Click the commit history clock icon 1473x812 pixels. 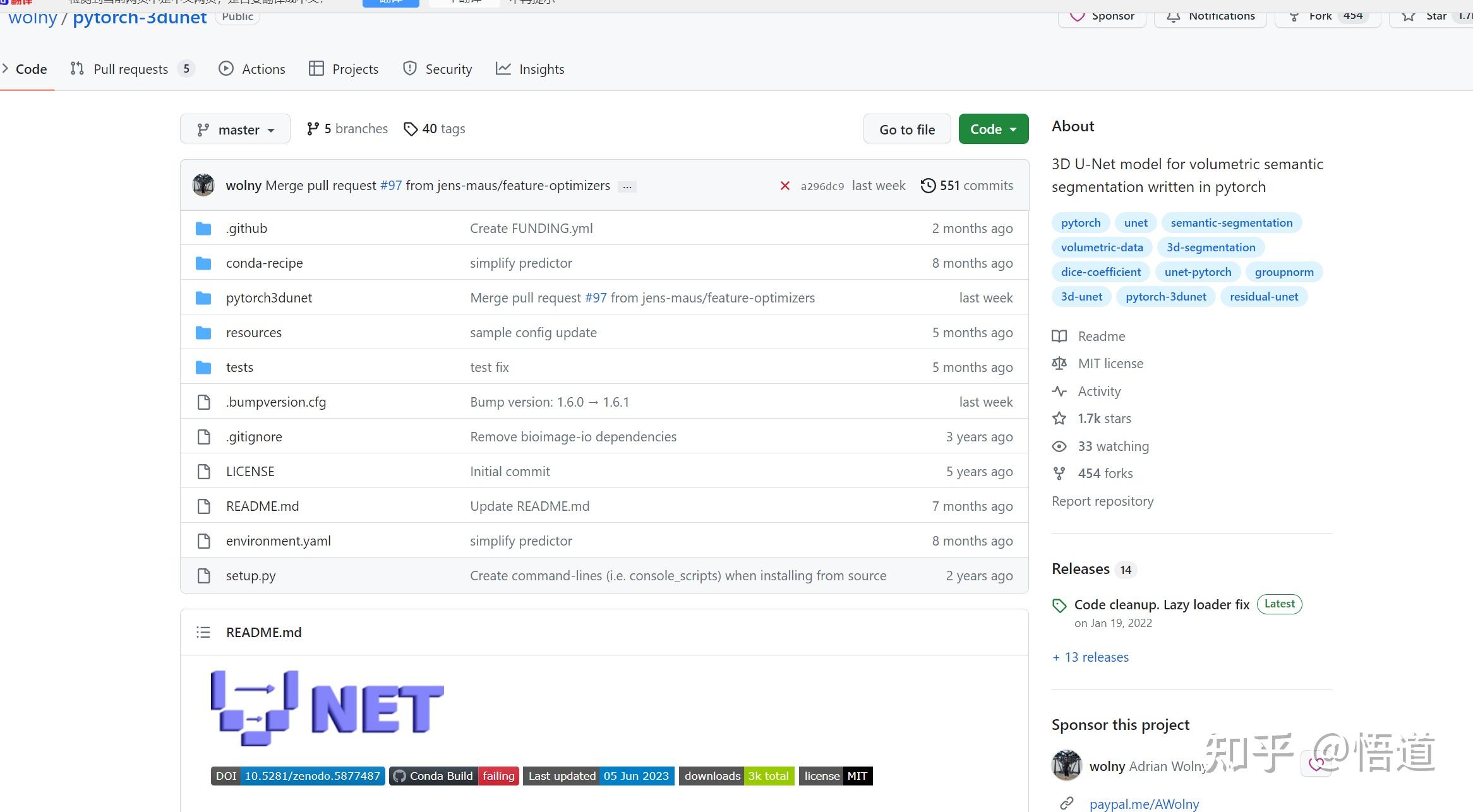tap(927, 186)
